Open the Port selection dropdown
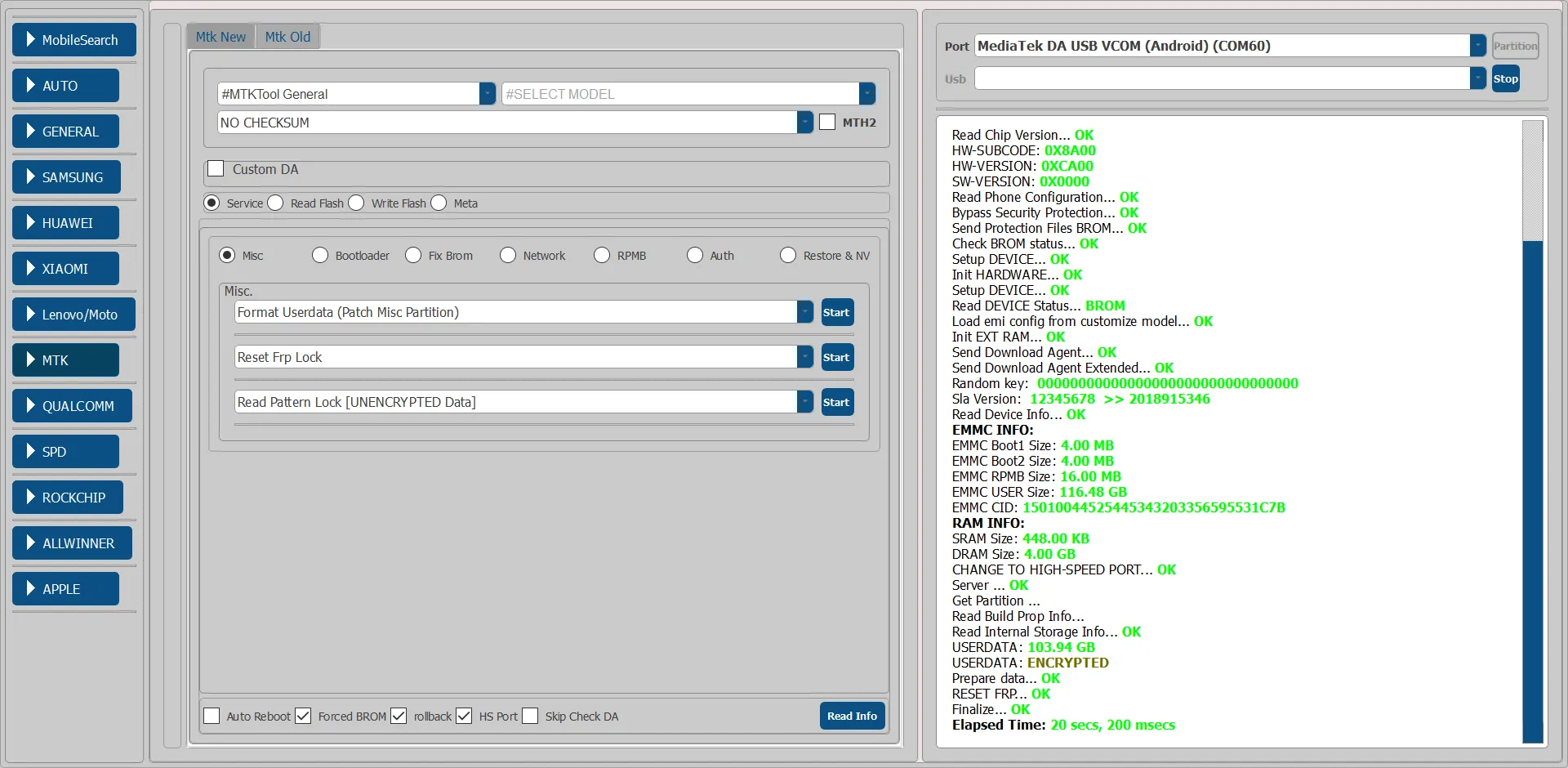The height and width of the screenshot is (768, 1568). 1477,46
